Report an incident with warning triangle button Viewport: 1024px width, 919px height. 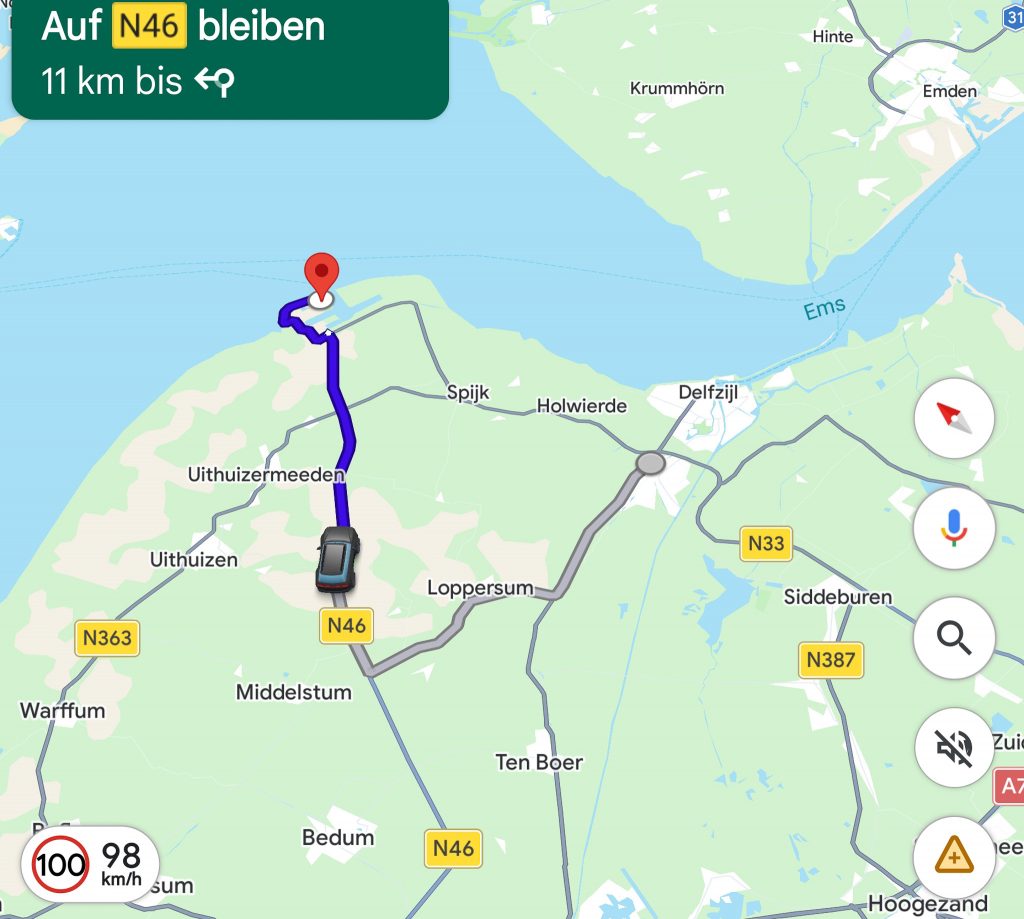pyautogui.click(x=954, y=856)
